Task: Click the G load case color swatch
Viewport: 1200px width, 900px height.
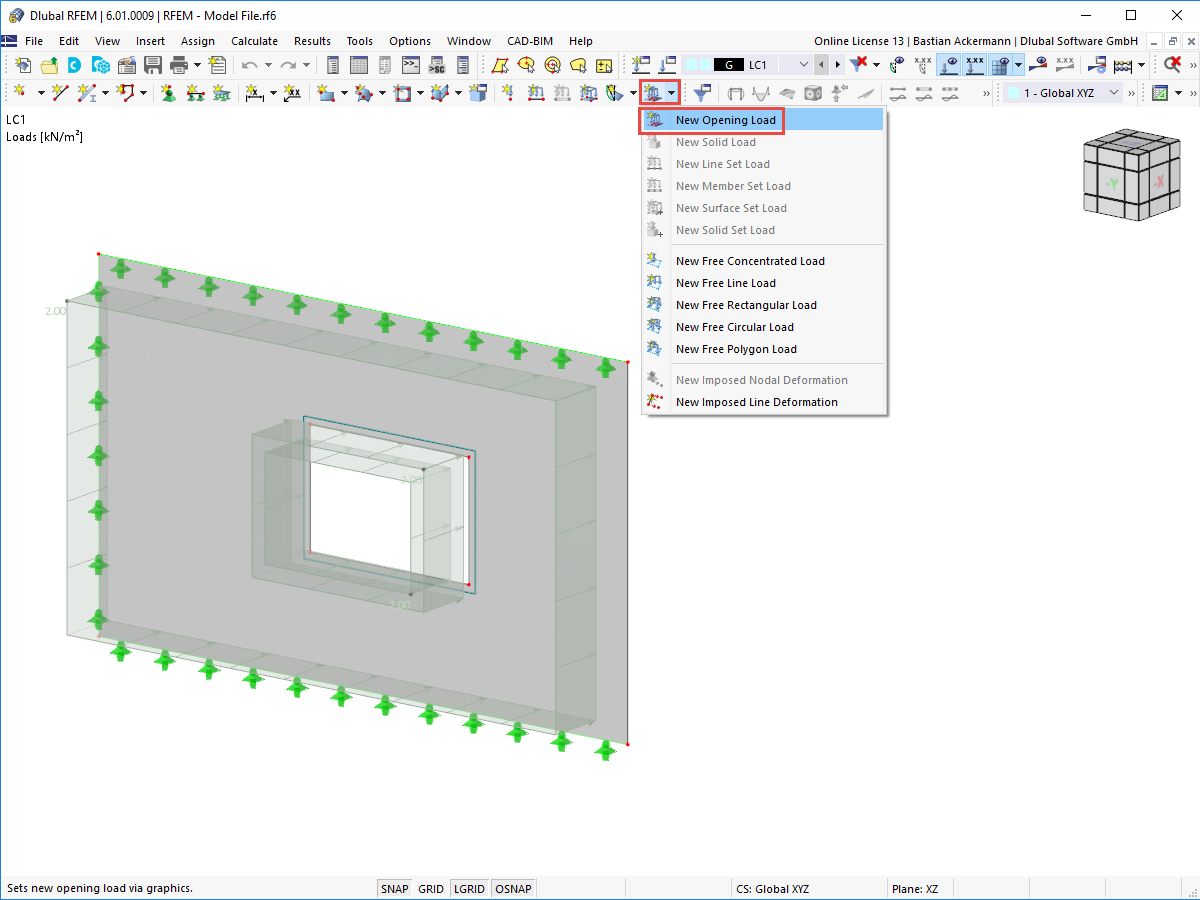Action: point(728,65)
